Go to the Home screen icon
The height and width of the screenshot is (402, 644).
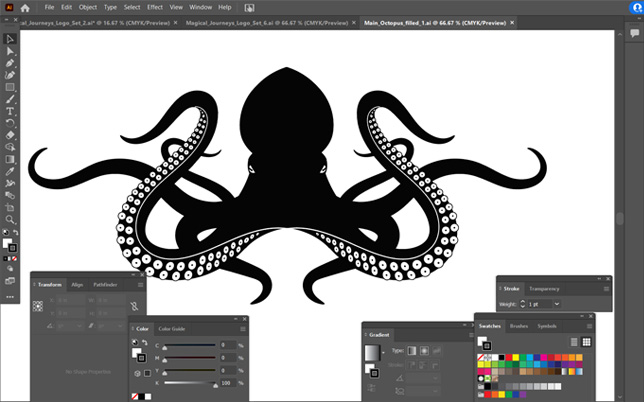click(x=25, y=7)
